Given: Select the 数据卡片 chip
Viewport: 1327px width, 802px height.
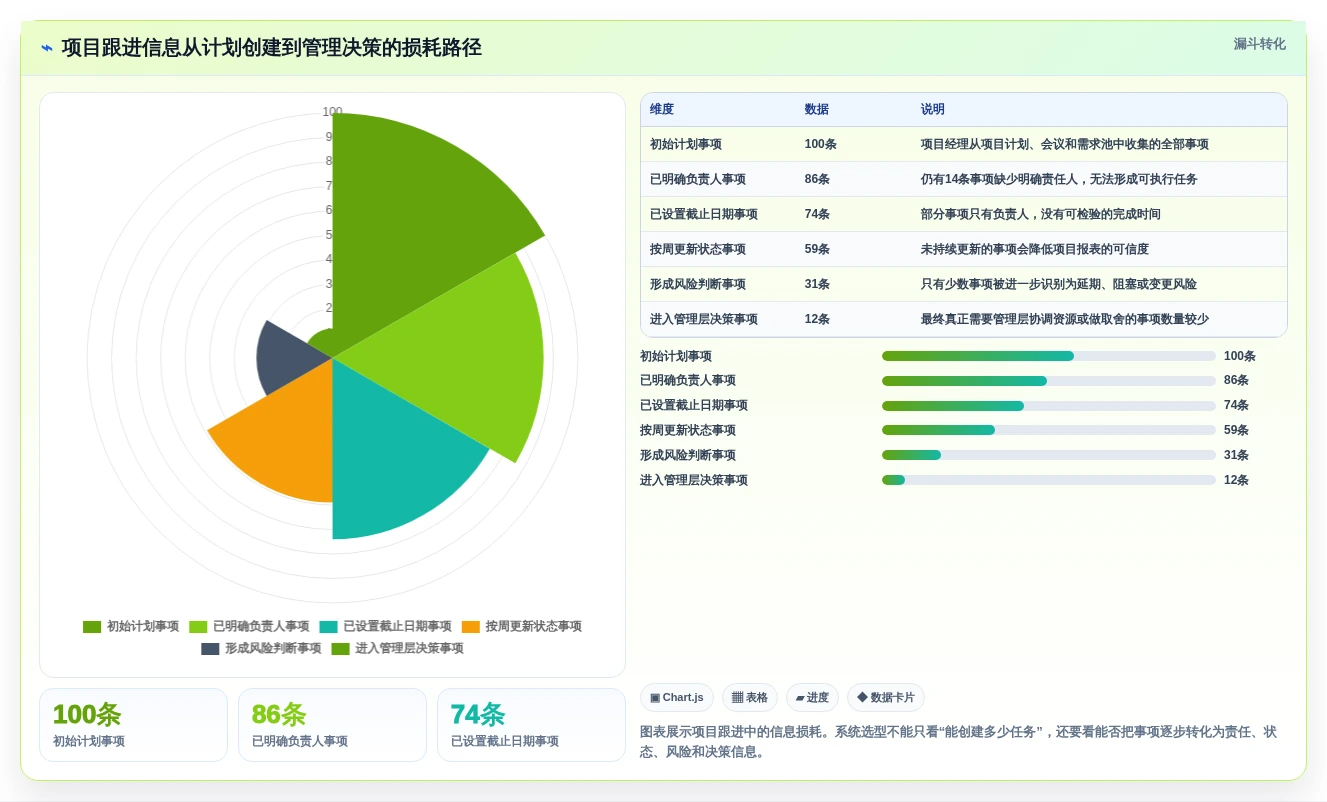Looking at the screenshot, I should point(886,698).
